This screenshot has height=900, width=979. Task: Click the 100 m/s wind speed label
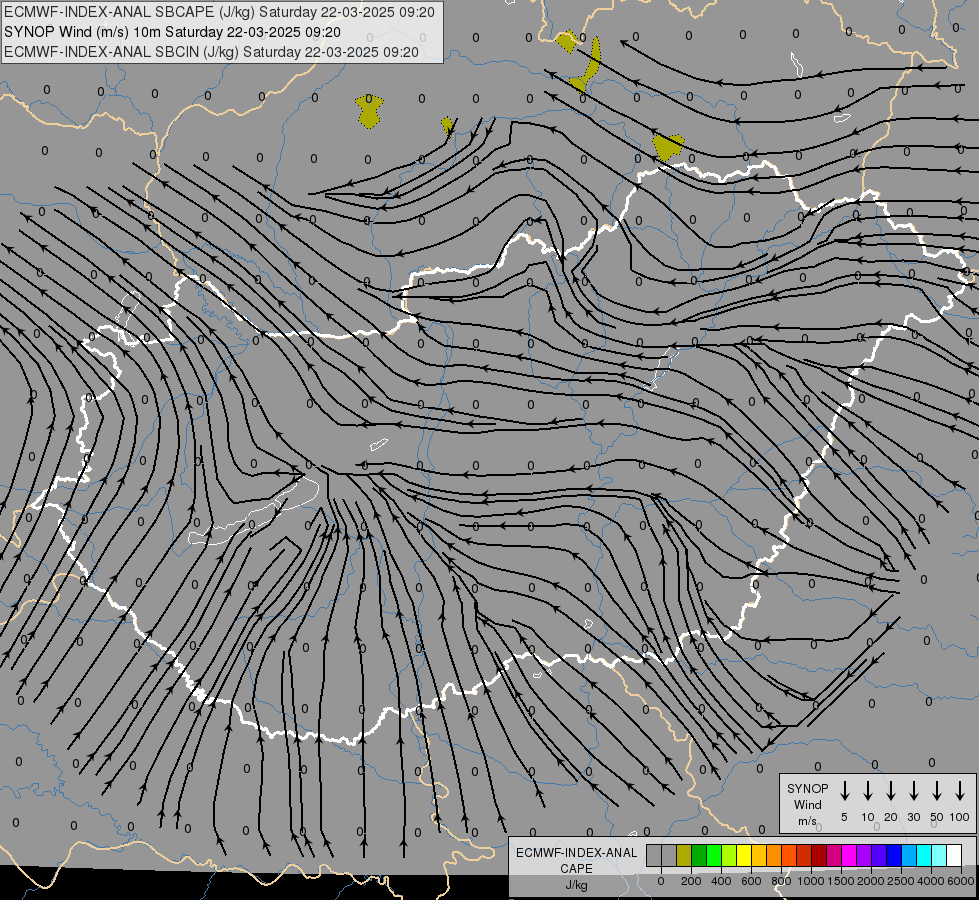pyautogui.click(x=960, y=817)
